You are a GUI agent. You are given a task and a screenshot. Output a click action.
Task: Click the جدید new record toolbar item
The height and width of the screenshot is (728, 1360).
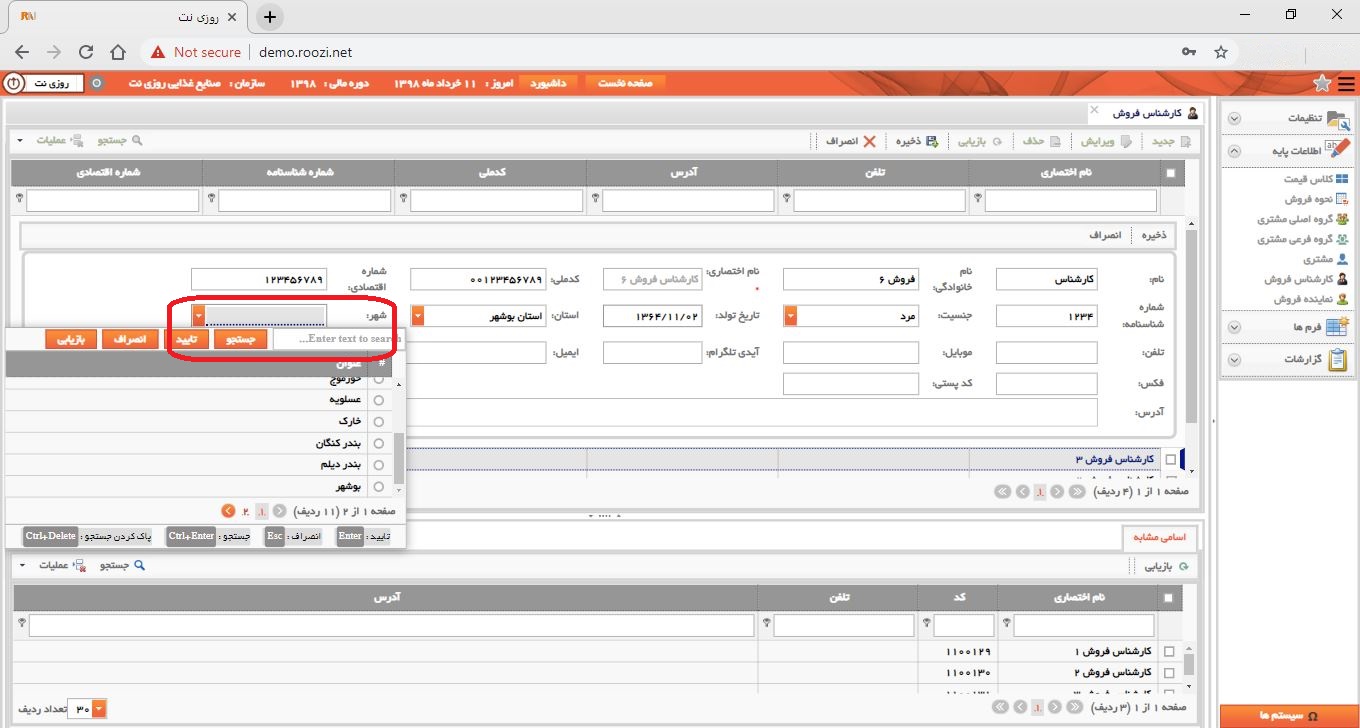pyautogui.click(x=1169, y=142)
